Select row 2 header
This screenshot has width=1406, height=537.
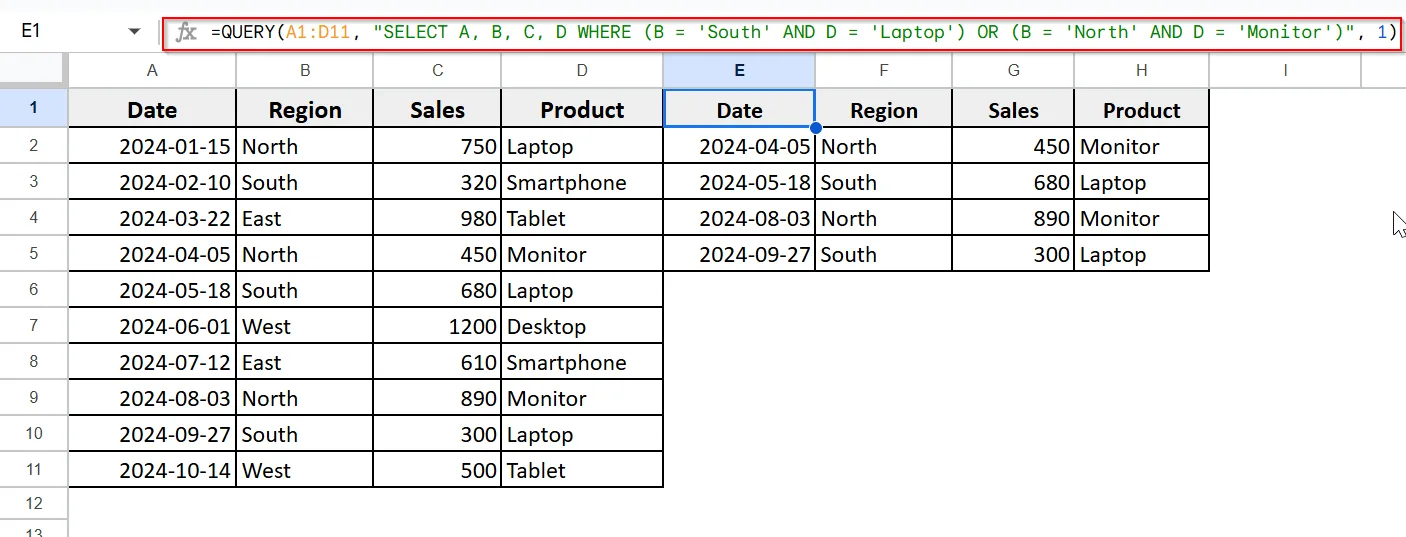click(34, 146)
